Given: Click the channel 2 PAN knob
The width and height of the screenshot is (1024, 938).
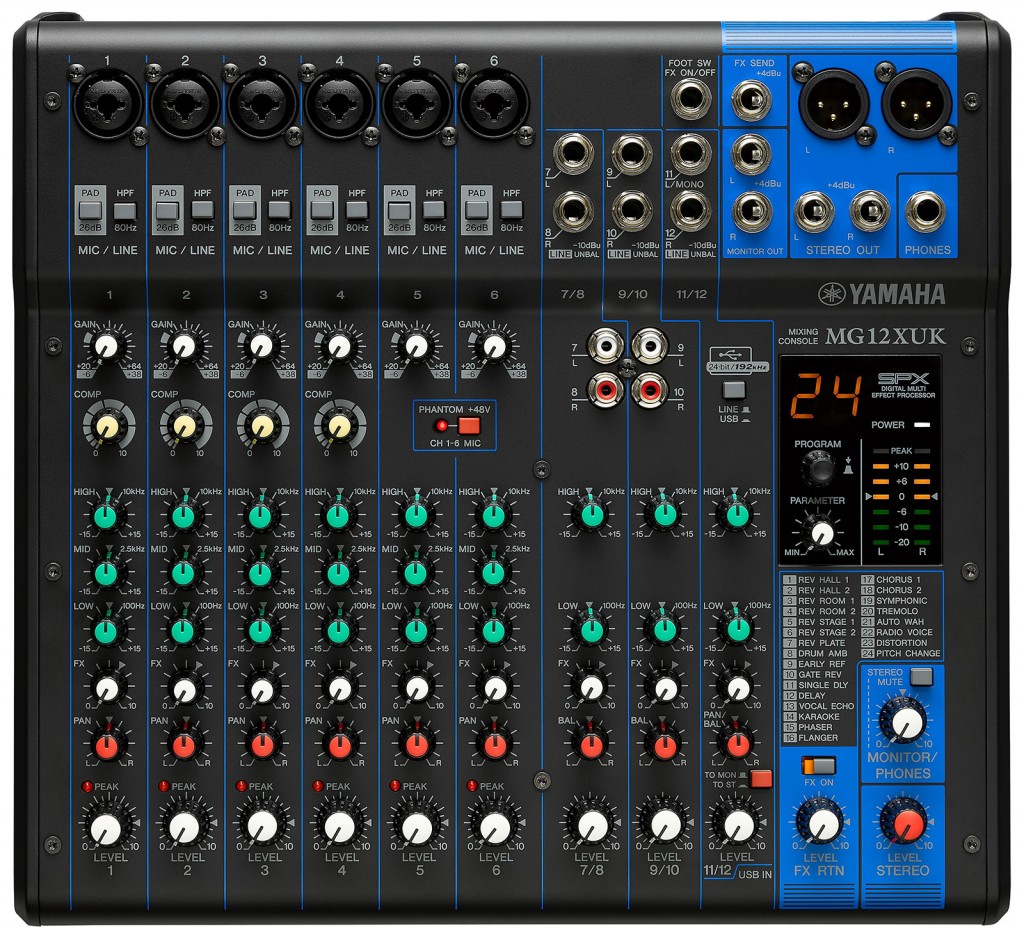Looking at the screenshot, I should [184, 745].
